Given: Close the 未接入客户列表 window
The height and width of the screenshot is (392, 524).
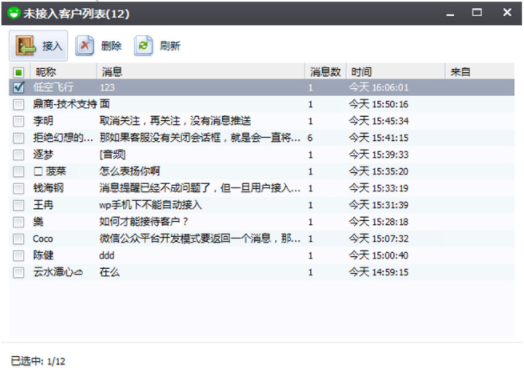Looking at the screenshot, I should [507, 12].
